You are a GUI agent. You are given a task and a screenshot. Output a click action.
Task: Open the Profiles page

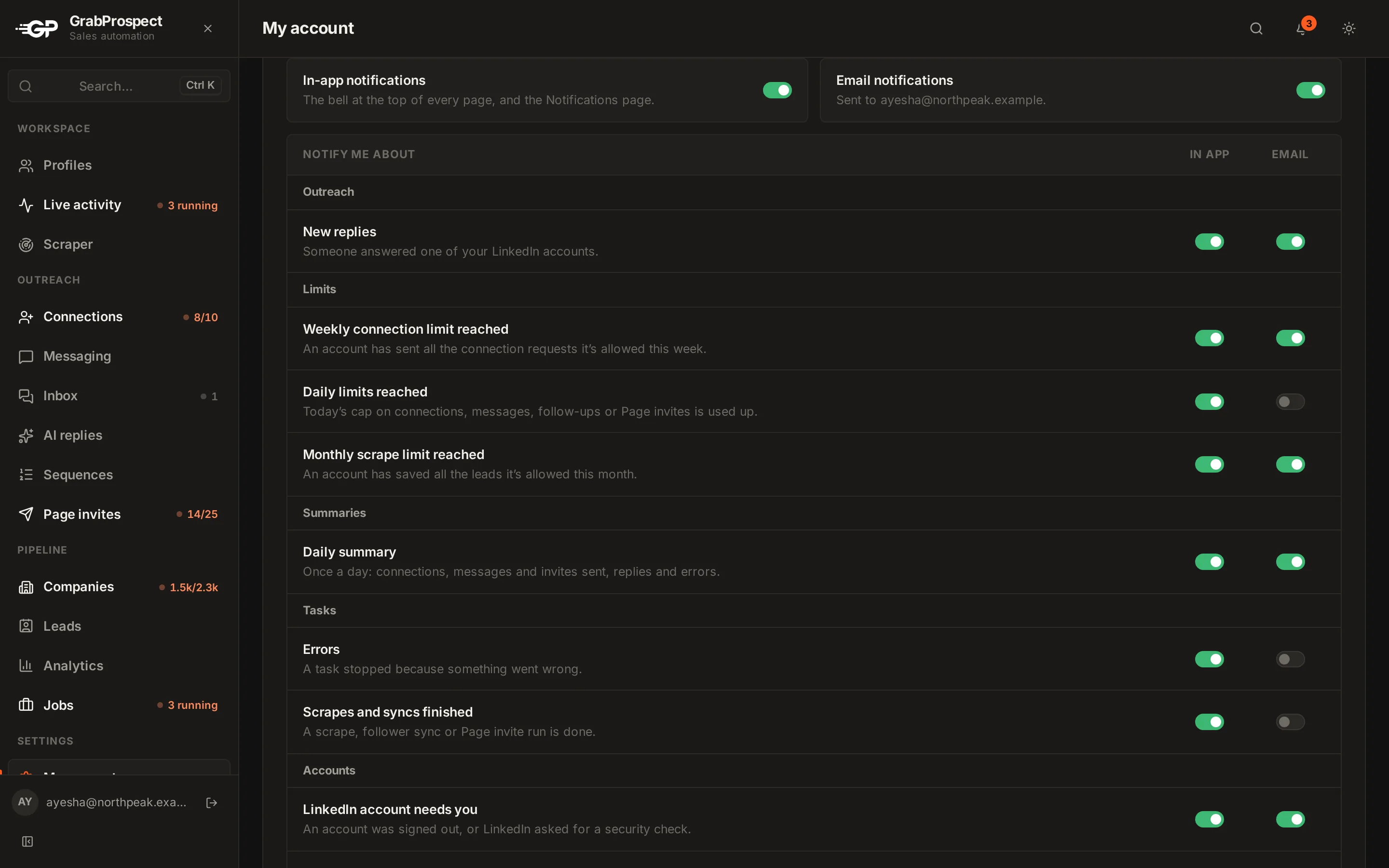119,165
